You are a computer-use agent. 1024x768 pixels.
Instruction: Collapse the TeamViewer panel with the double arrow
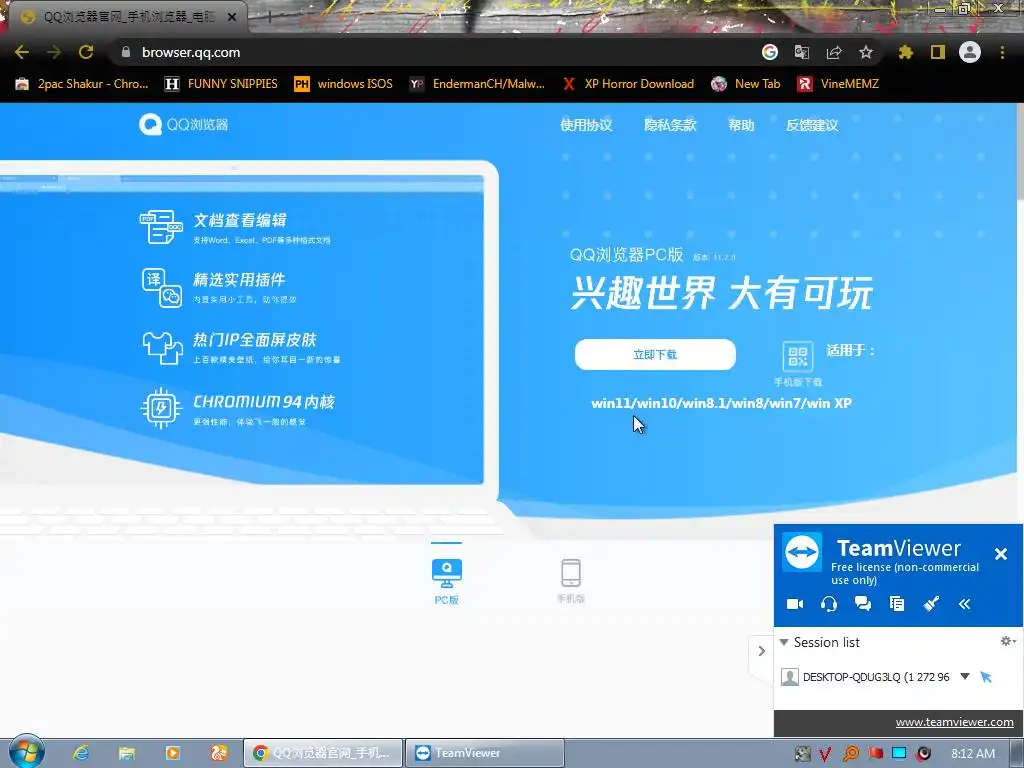pyautogui.click(x=965, y=604)
